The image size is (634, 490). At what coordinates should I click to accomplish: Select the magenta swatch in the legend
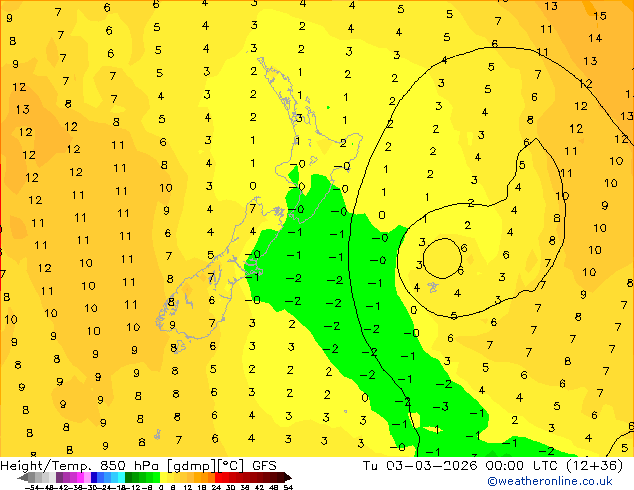[x=80, y=477]
